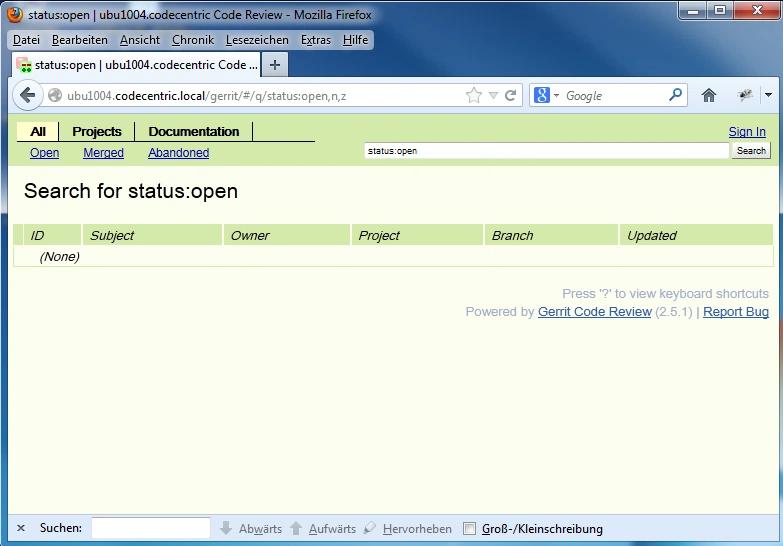783x546 pixels.
Task: Close the find bar with the X icon
Action: [21, 529]
